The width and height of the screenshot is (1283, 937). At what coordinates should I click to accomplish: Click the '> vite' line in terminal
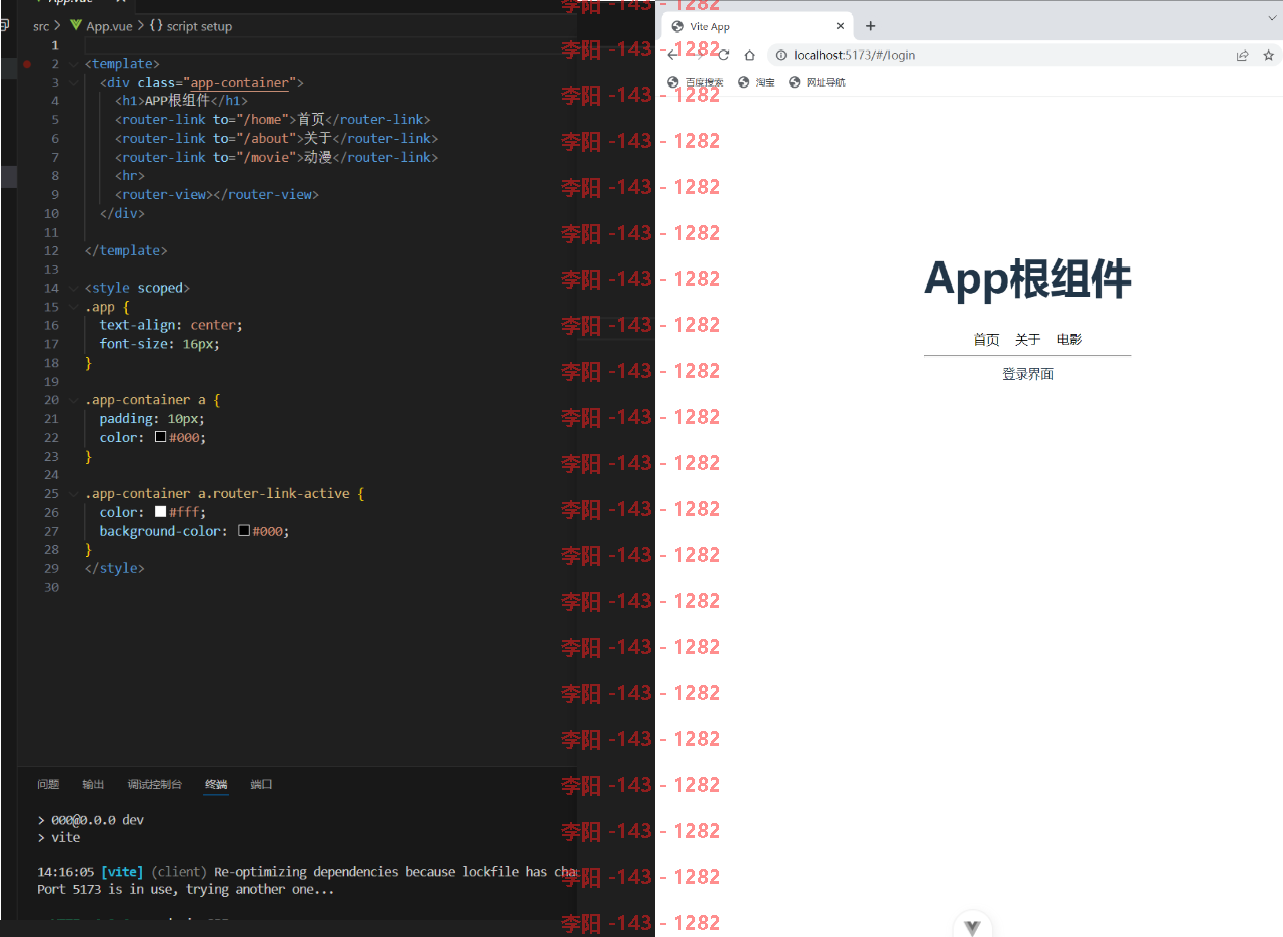point(59,838)
